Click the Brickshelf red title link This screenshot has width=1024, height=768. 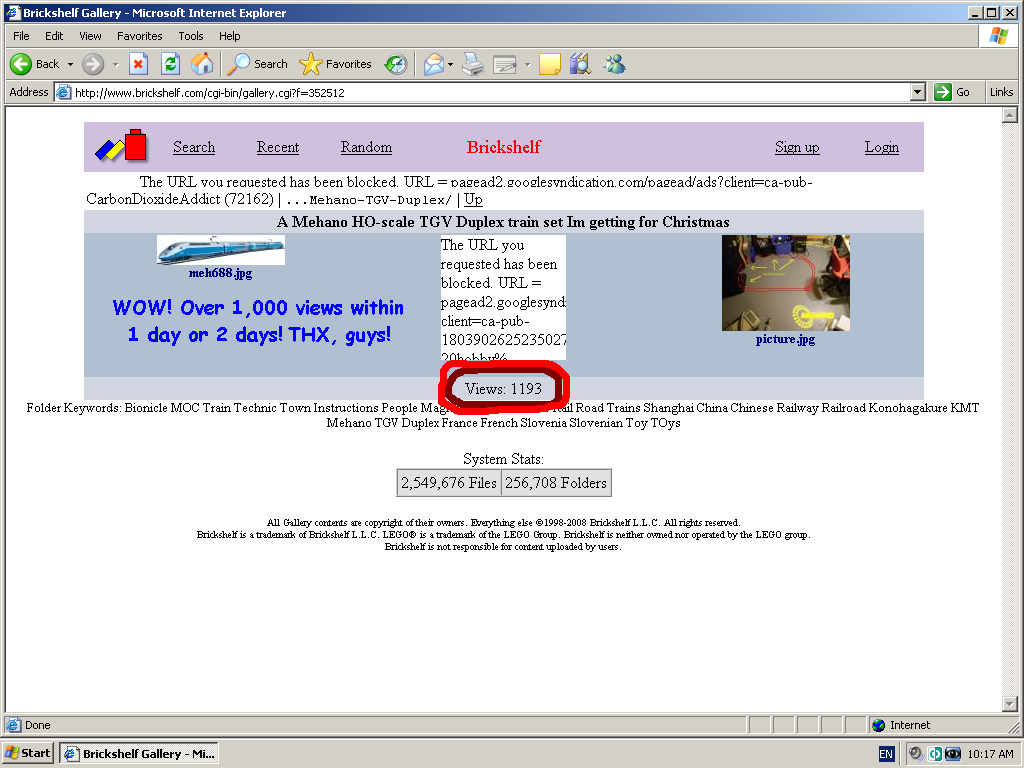tap(504, 147)
